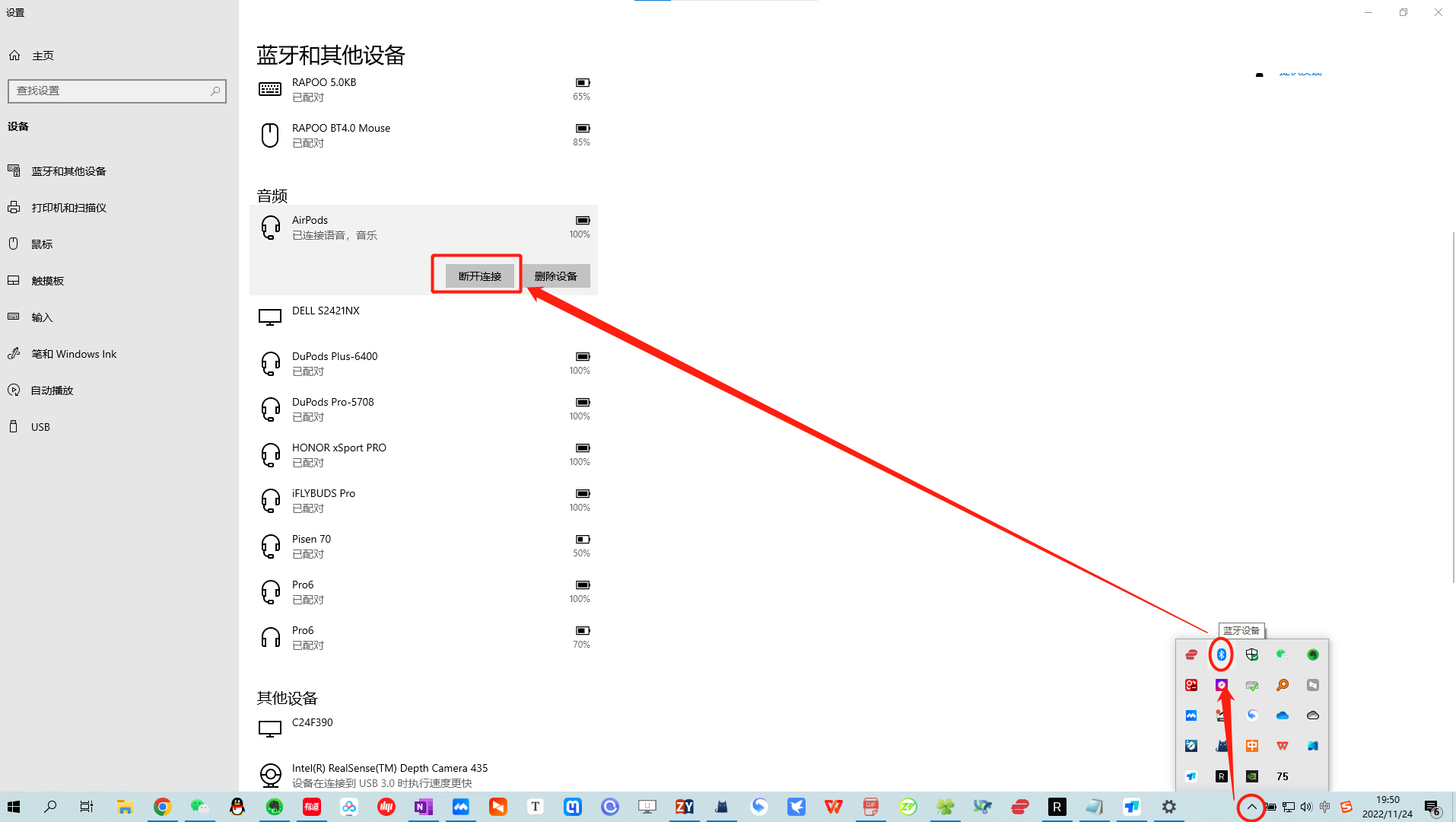The image size is (1456, 822).
Task: Open the notification center
Action: pos(1432,807)
